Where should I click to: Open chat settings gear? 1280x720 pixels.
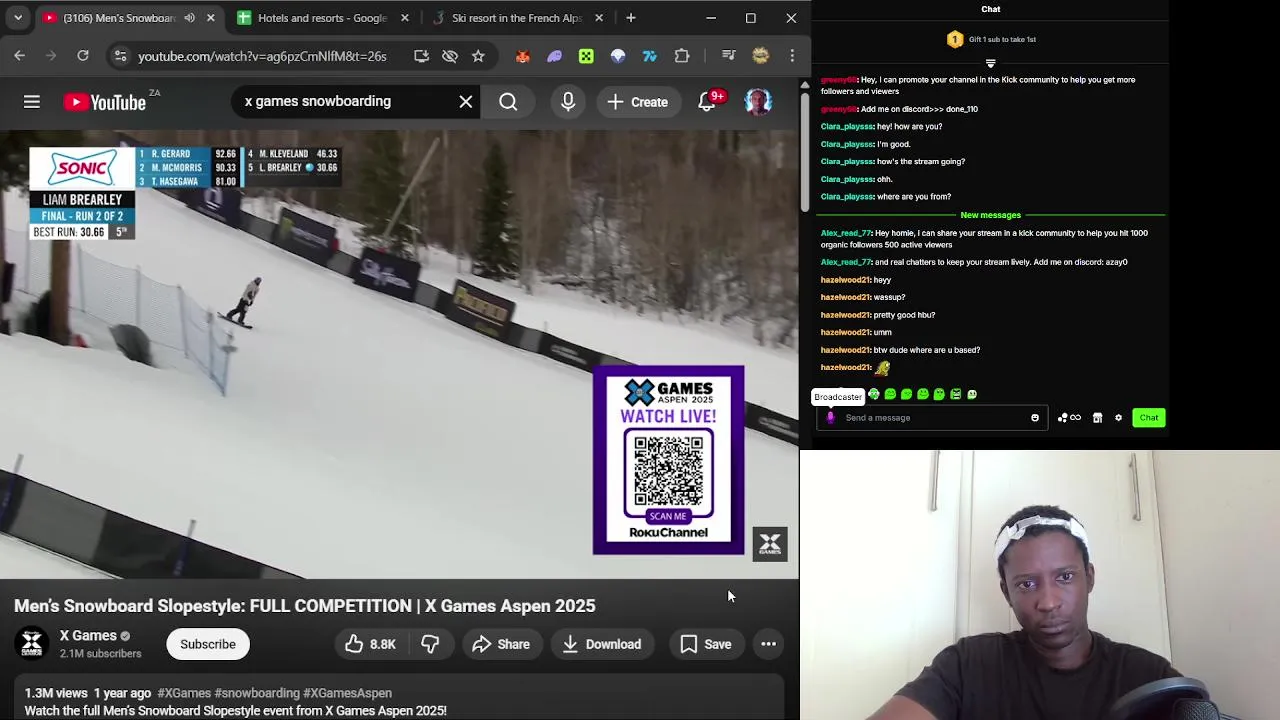point(1118,418)
